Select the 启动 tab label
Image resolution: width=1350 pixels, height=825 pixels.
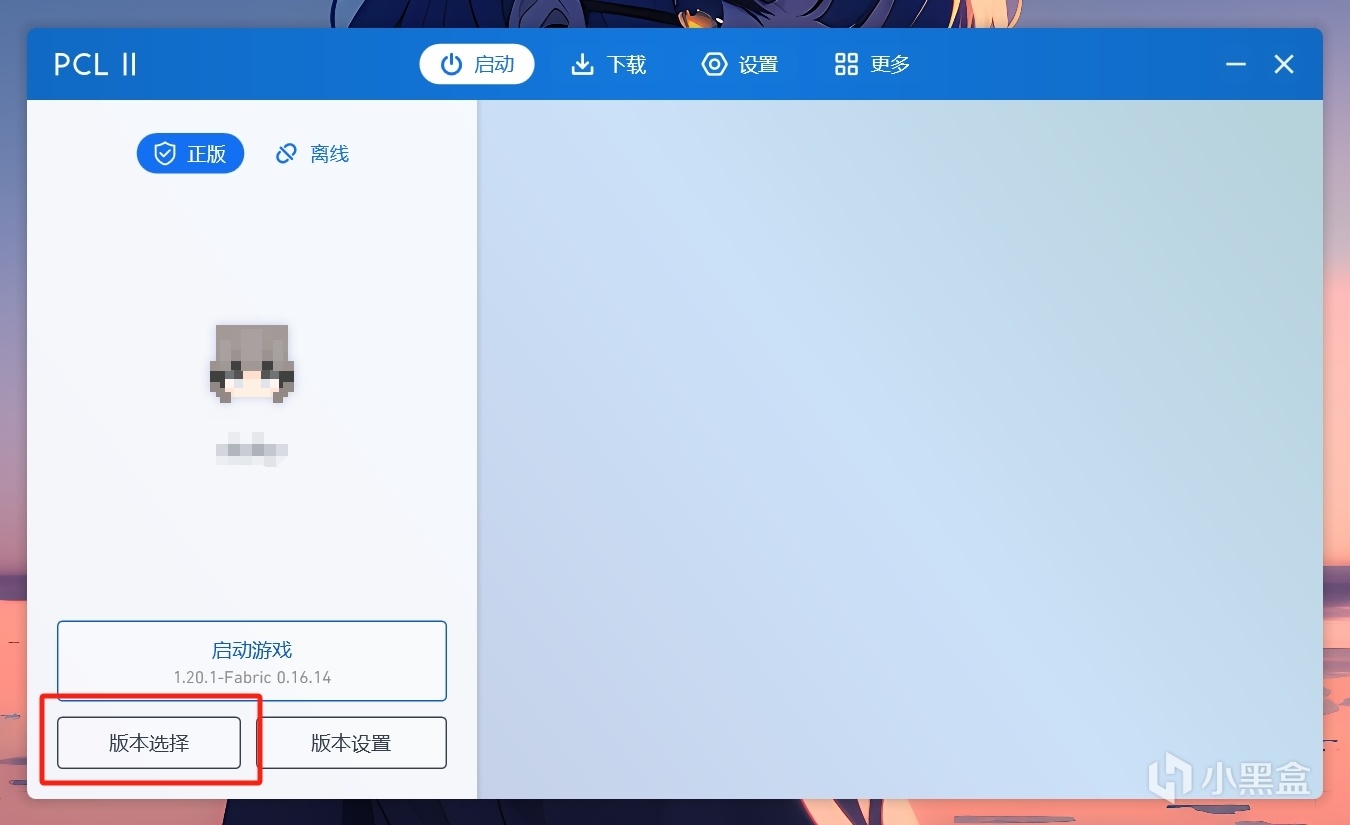(494, 64)
